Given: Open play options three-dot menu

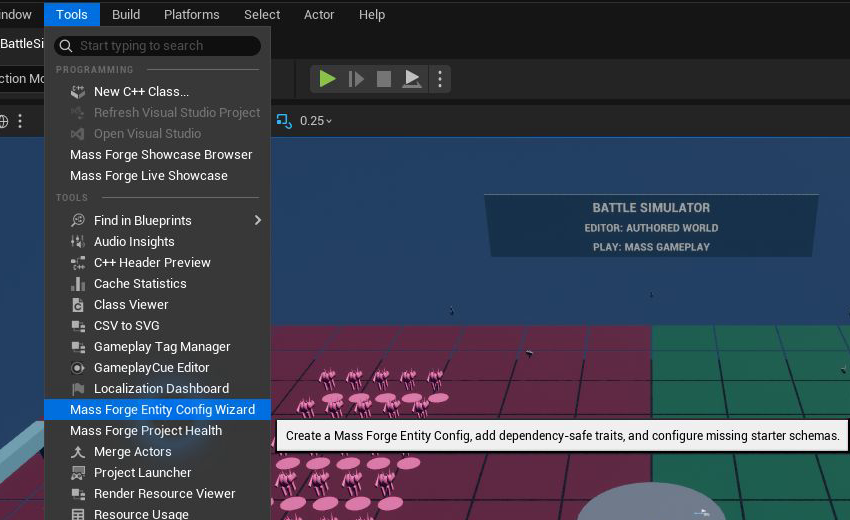Looking at the screenshot, I should (440, 79).
